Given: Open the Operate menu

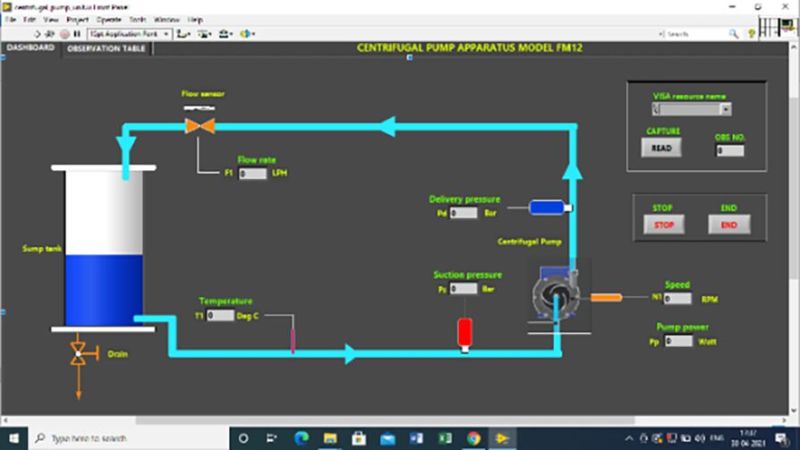Looking at the screenshot, I should pyautogui.click(x=108, y=19).
